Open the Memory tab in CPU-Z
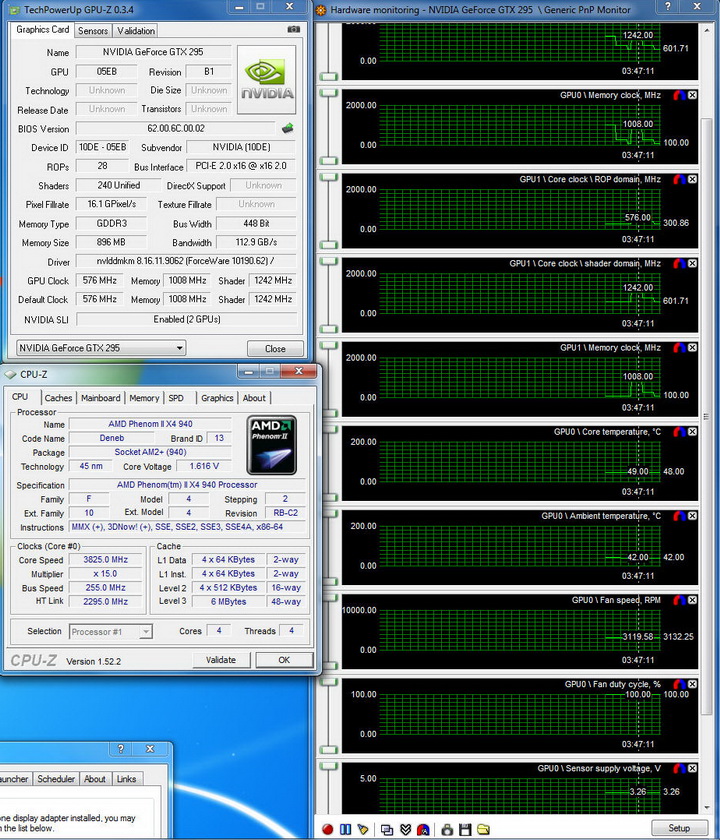This screenshot has height=840, width=720. pos(144,398)
